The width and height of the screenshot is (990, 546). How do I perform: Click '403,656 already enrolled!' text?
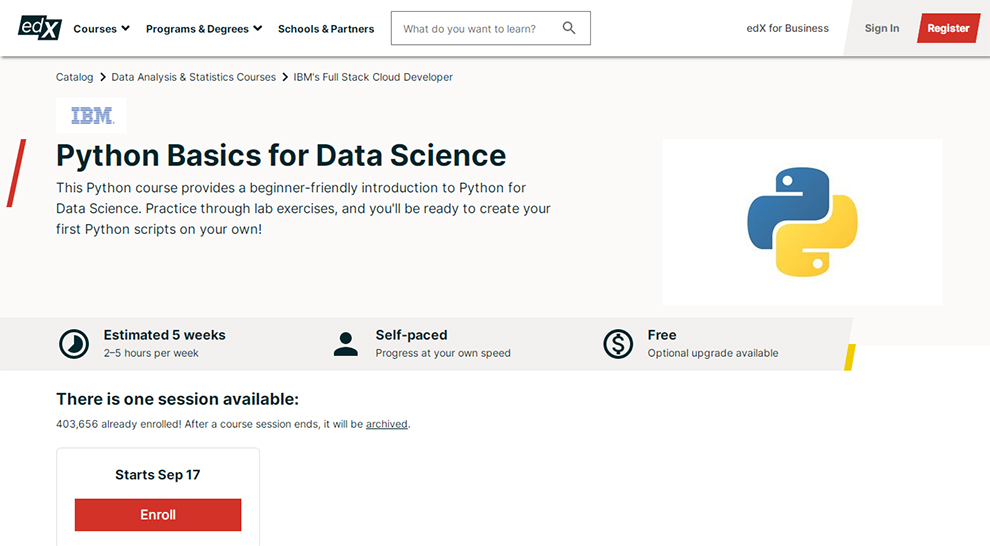[x=119, y=424]
